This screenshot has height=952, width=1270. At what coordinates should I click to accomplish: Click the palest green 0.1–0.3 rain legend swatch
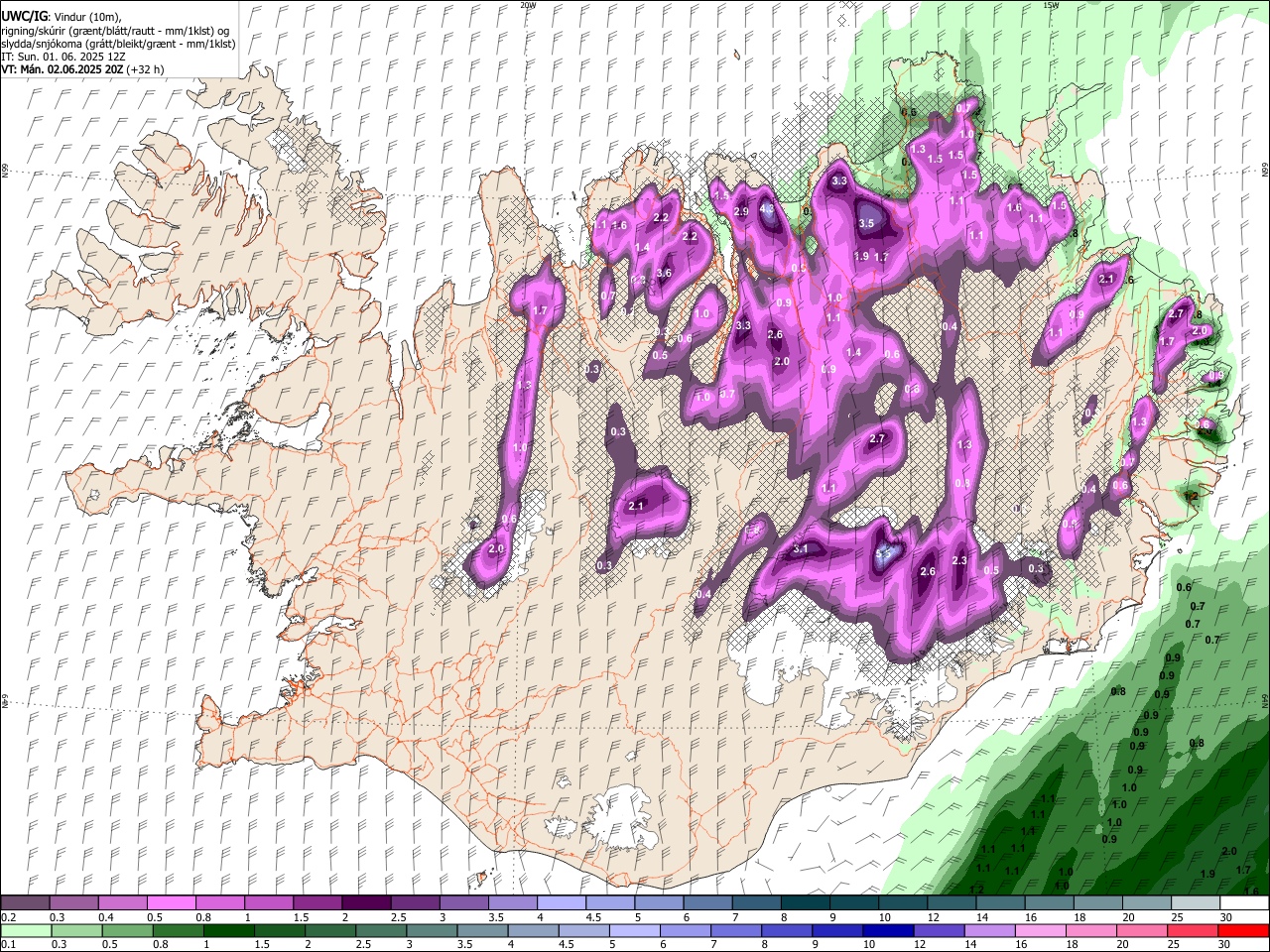pos(26,930)
